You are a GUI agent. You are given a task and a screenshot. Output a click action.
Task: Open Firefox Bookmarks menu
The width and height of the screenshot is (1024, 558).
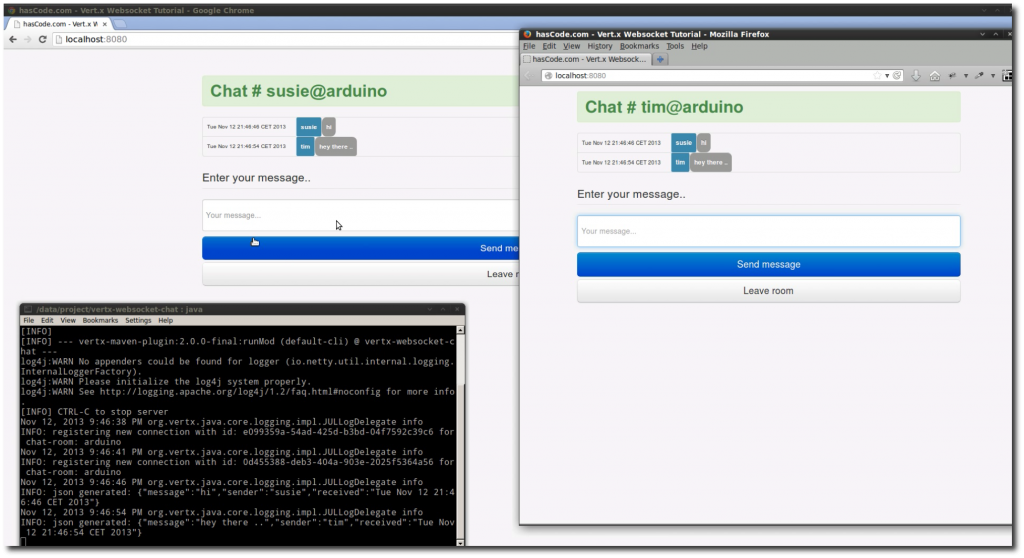point(639,46)
